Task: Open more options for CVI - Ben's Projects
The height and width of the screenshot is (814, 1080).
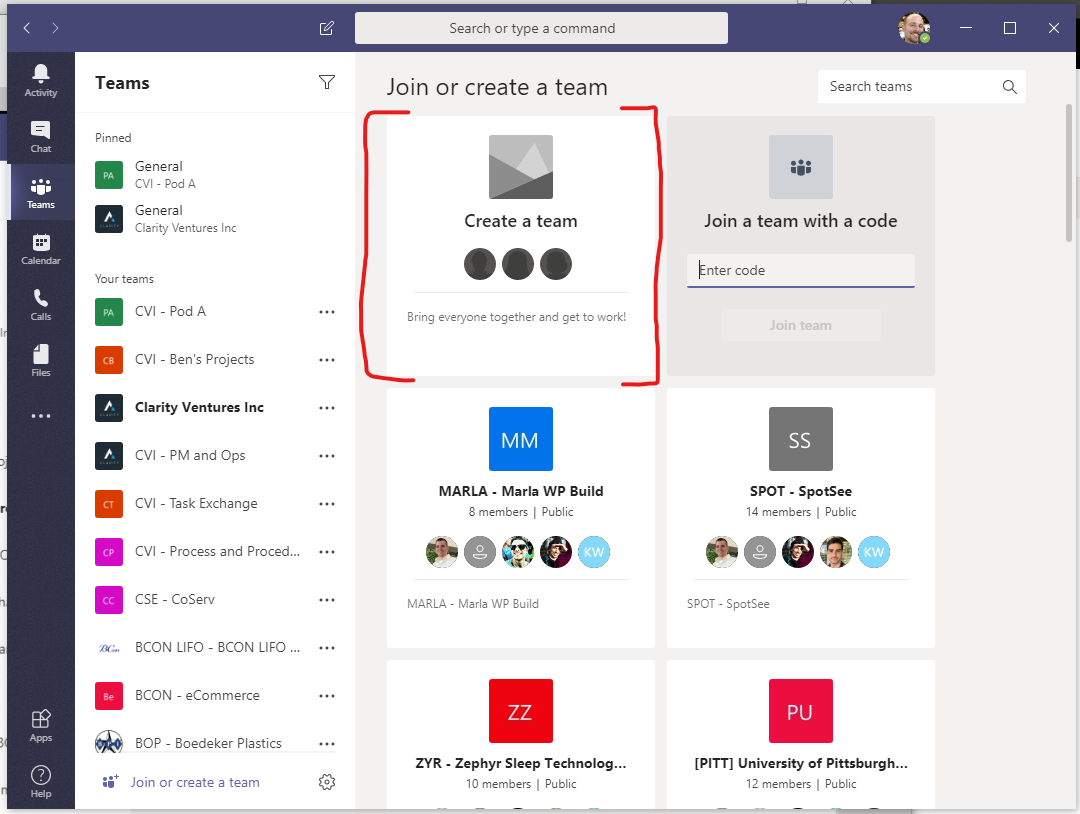Action: (327, 360)
